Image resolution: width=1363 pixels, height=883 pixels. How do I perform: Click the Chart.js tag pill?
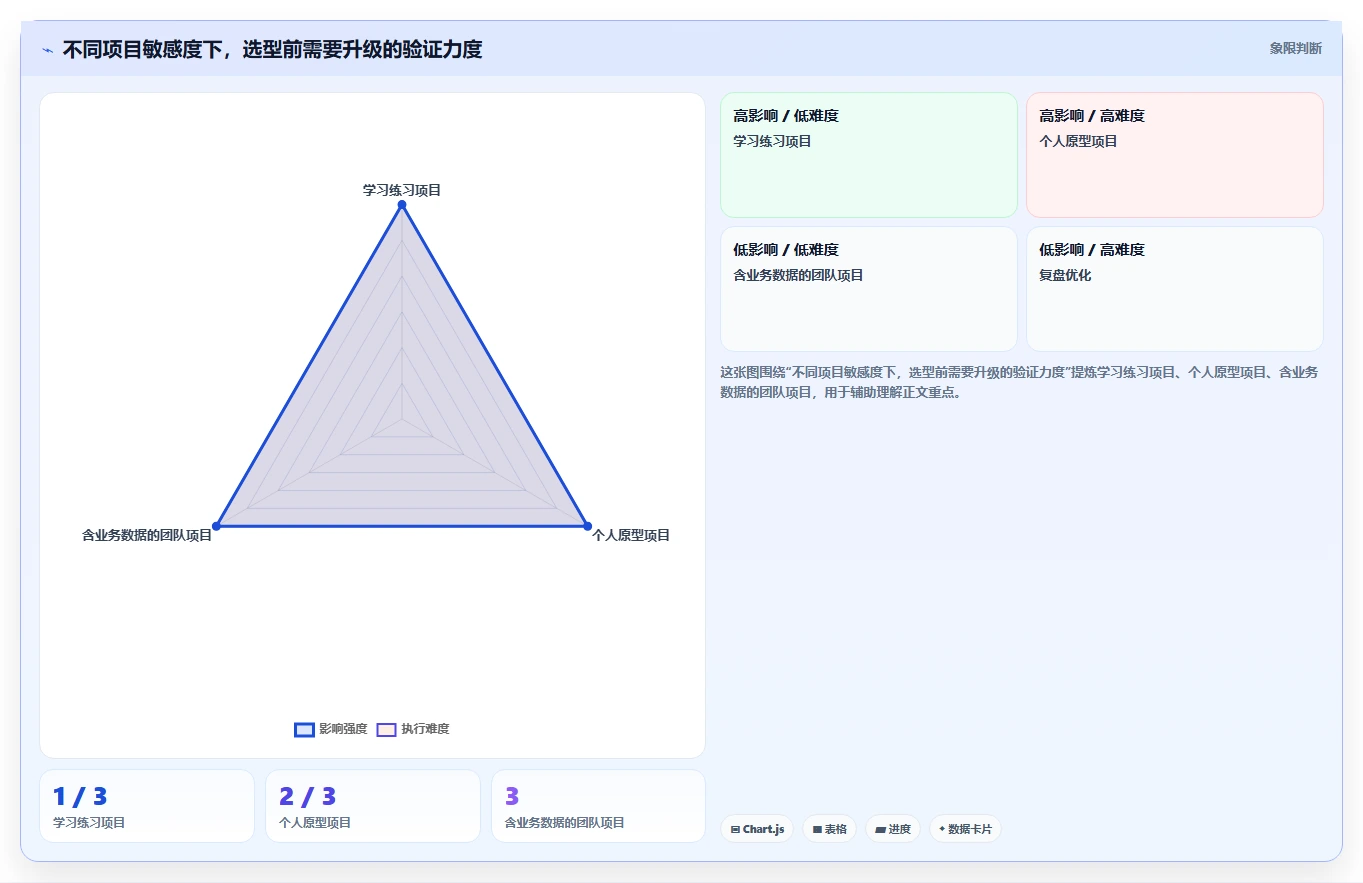[x=757, y=829]
